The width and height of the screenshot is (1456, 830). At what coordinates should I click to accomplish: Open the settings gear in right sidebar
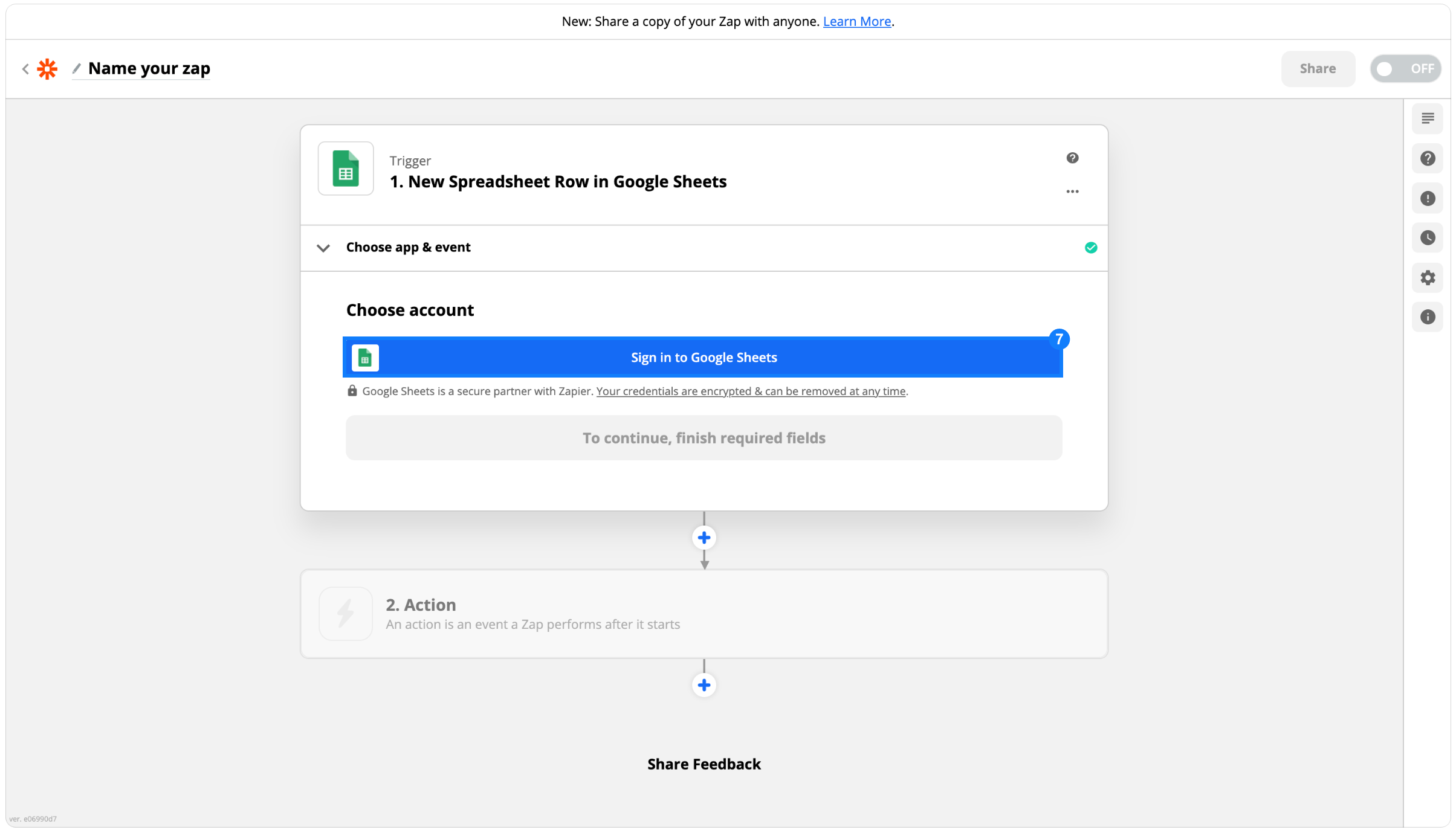tap(1428, 277)
